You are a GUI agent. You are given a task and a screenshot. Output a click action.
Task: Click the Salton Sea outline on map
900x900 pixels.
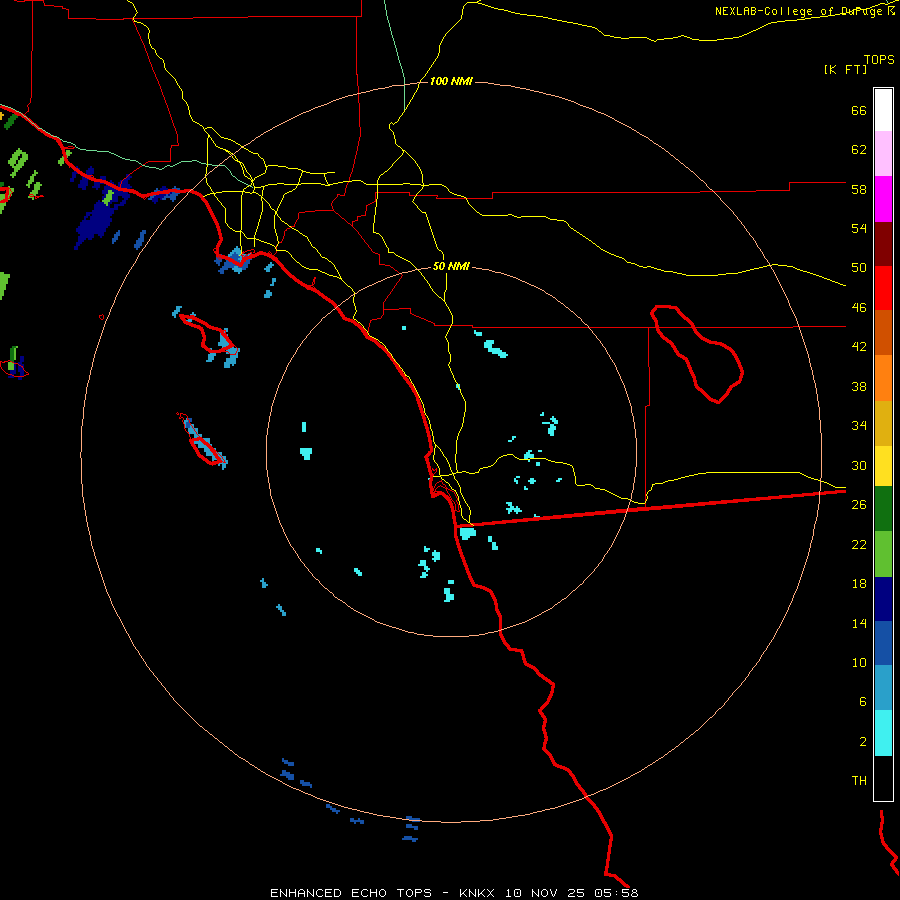pyautogui.click(x=697, y=354)
